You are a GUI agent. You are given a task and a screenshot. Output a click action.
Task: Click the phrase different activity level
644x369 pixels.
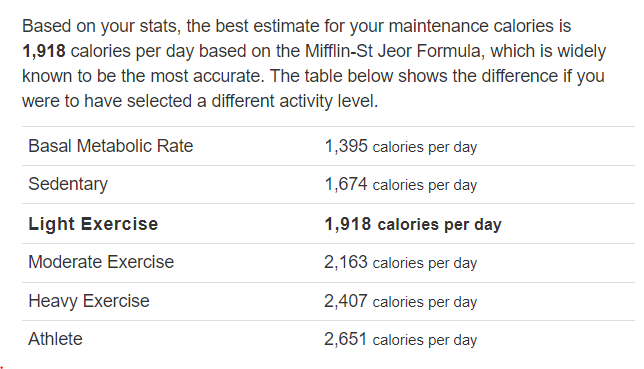coord(294,101)
